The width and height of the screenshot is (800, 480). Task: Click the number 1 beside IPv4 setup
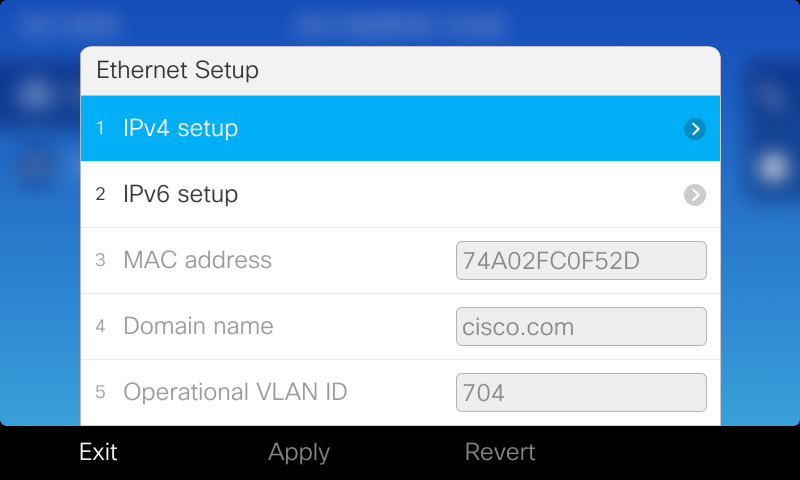click(101, 129)
